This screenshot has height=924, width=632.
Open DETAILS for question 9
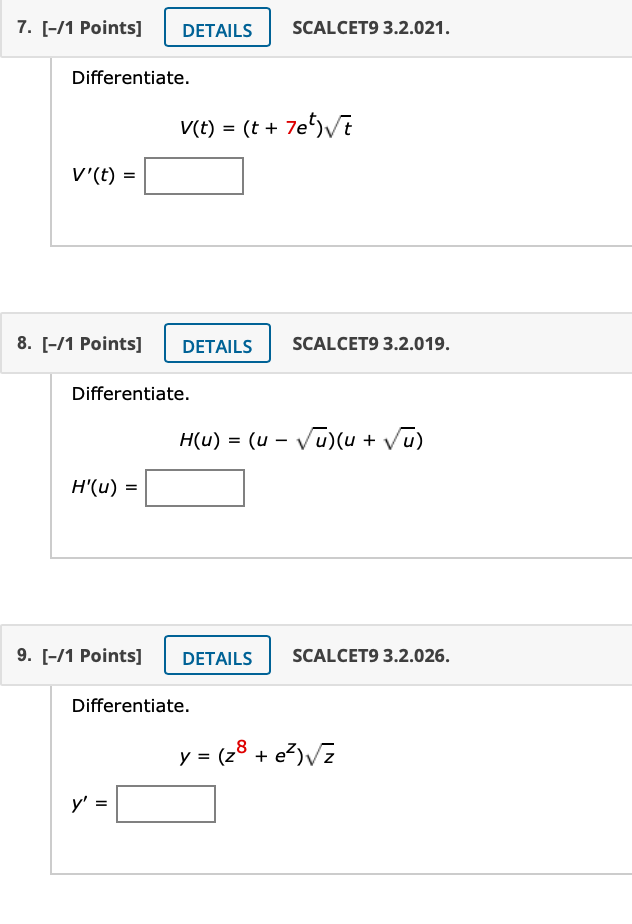coord(217,655)
